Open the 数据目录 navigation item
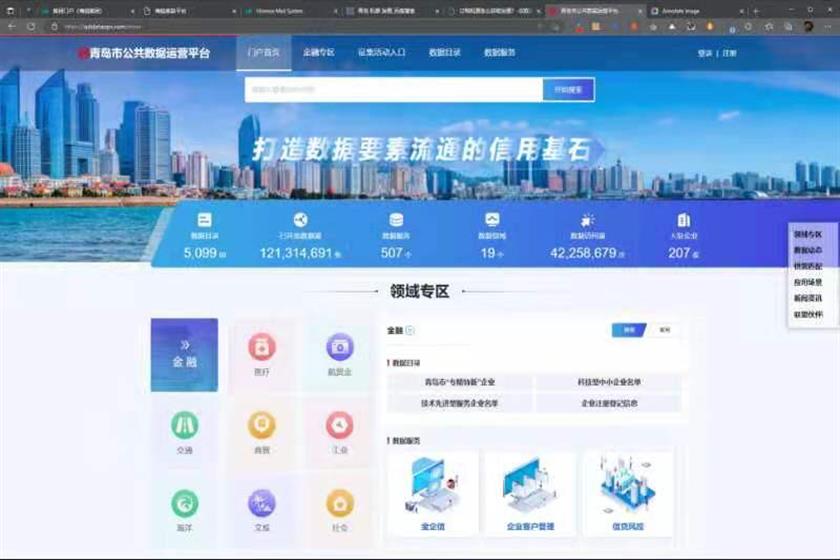 445,53
